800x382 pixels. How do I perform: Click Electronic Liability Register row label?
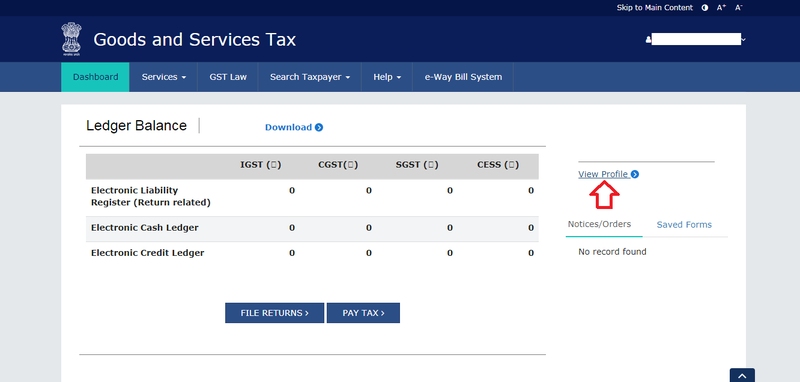(151, 196)
